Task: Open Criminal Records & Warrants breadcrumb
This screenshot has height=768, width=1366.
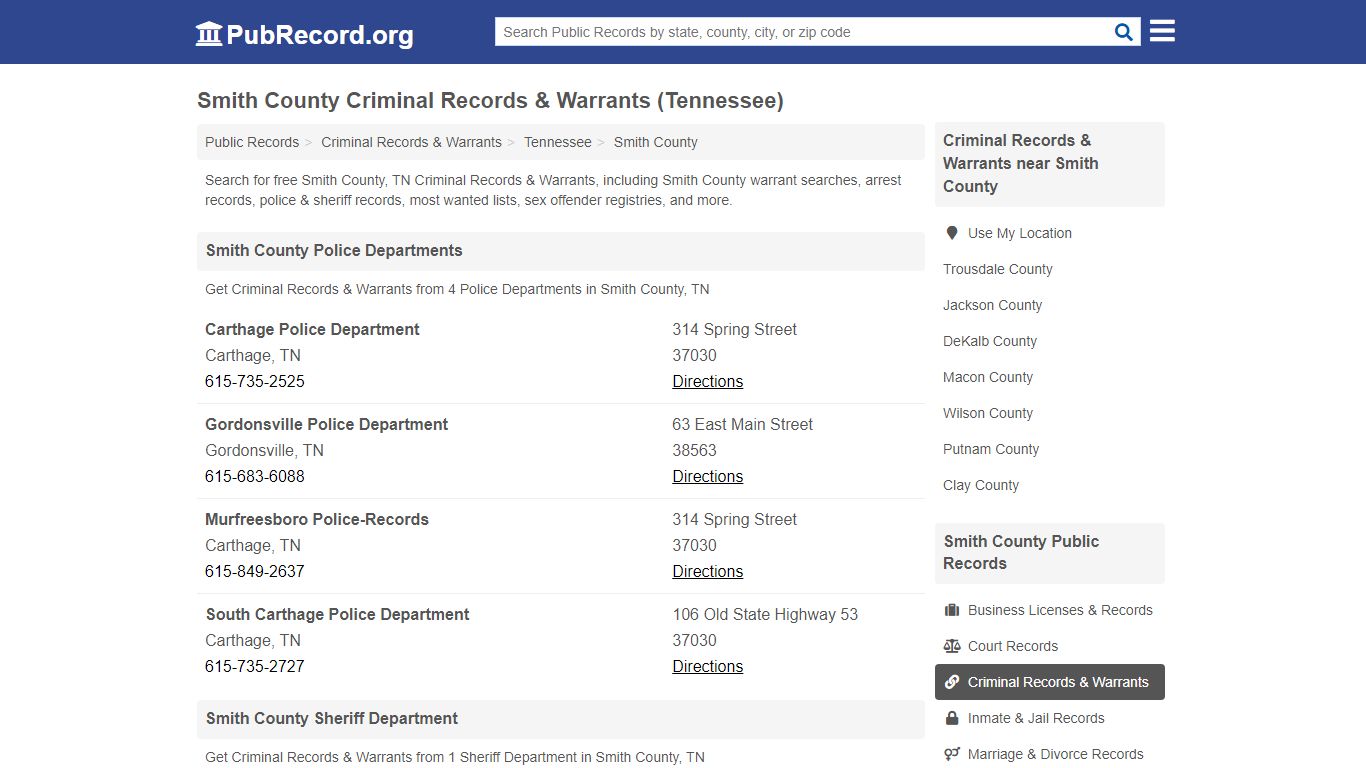Action: point(411,142)
